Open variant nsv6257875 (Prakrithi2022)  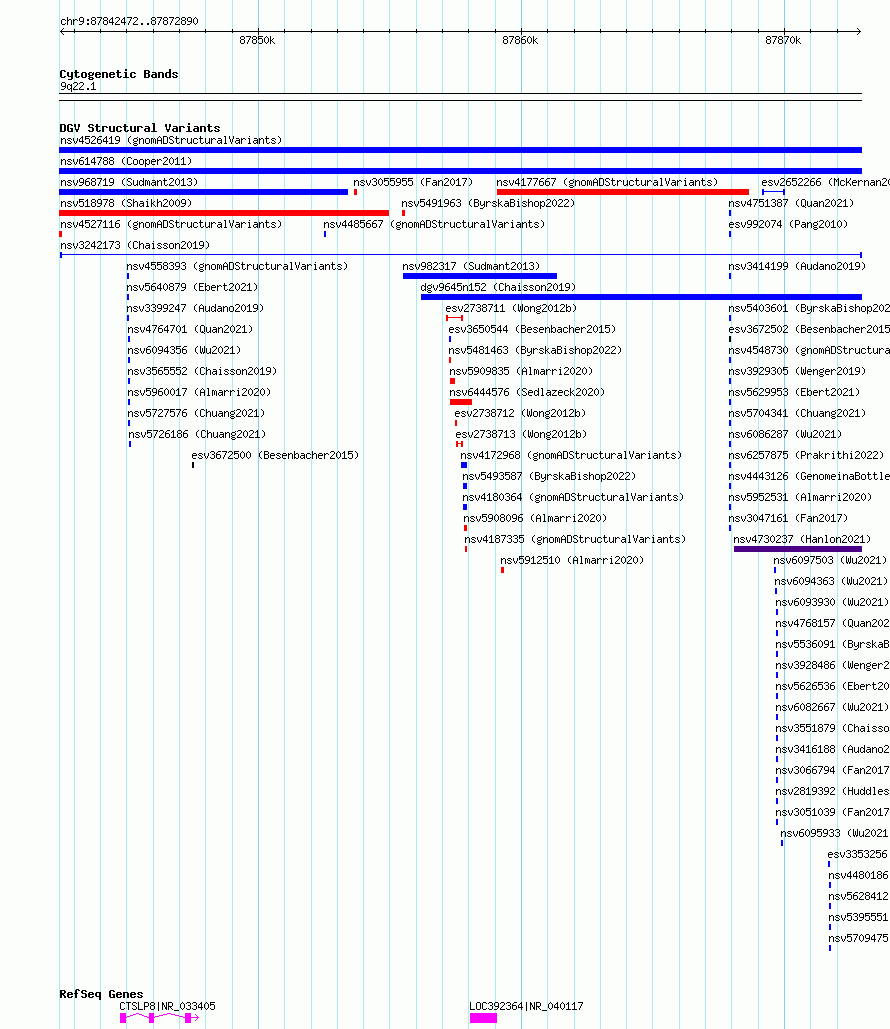[x=807, y=455]
